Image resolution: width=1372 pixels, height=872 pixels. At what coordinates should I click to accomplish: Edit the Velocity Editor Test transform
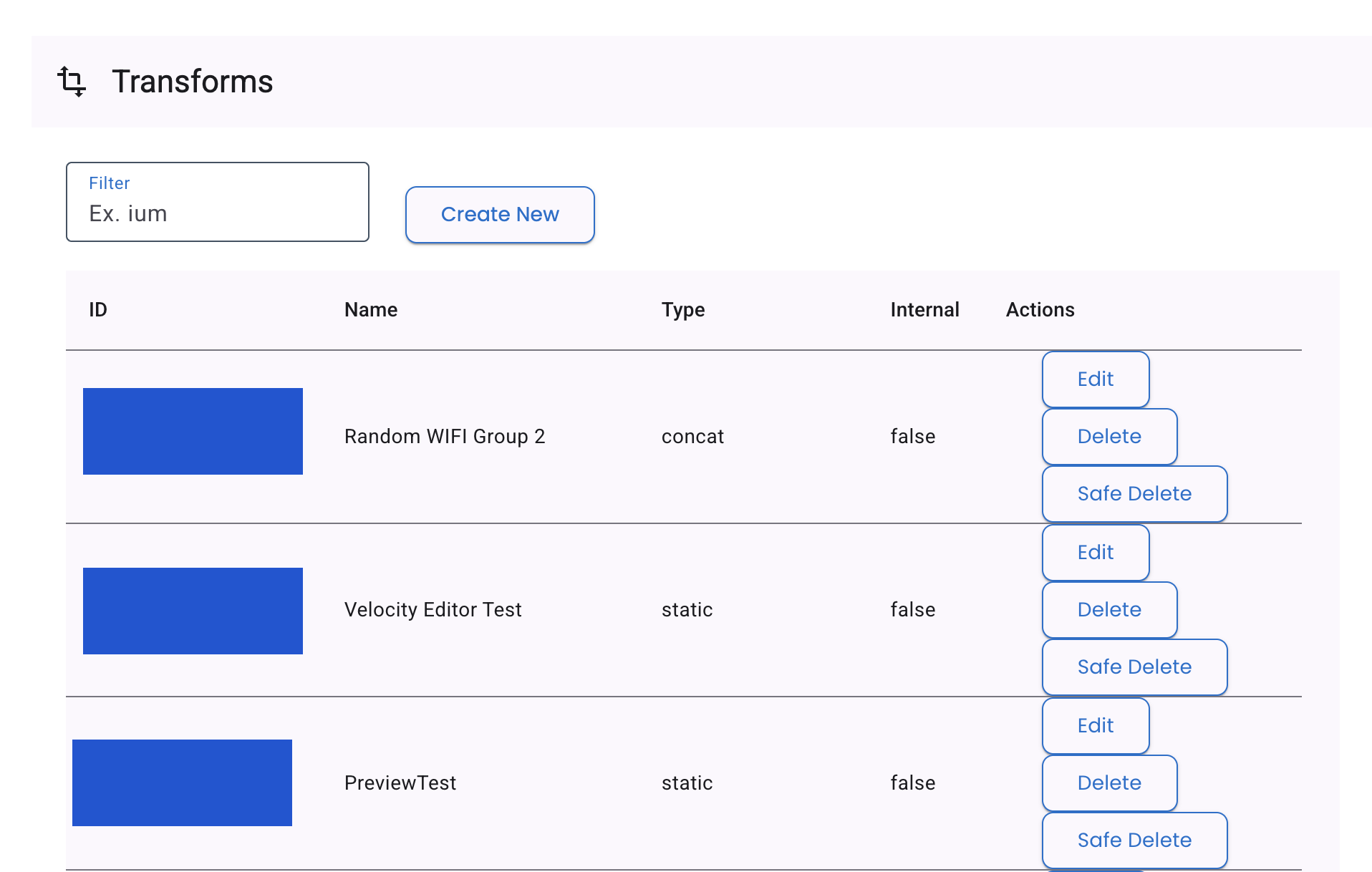1095,553
